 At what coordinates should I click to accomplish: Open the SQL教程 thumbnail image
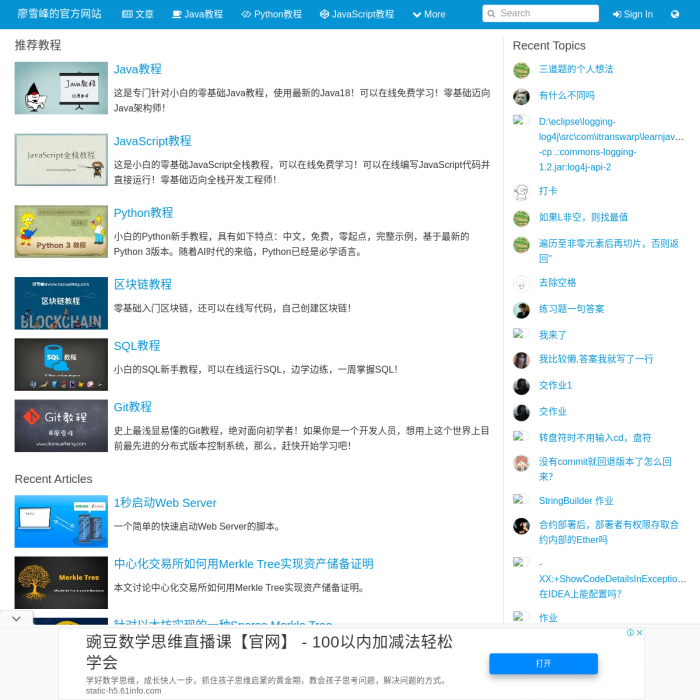click(61, 364)
